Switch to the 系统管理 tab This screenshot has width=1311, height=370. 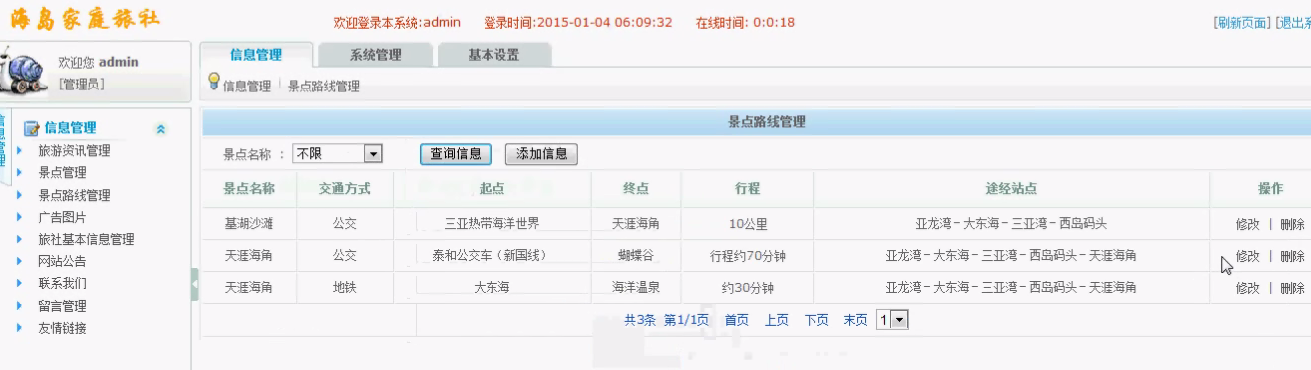[x=376, y=55]
